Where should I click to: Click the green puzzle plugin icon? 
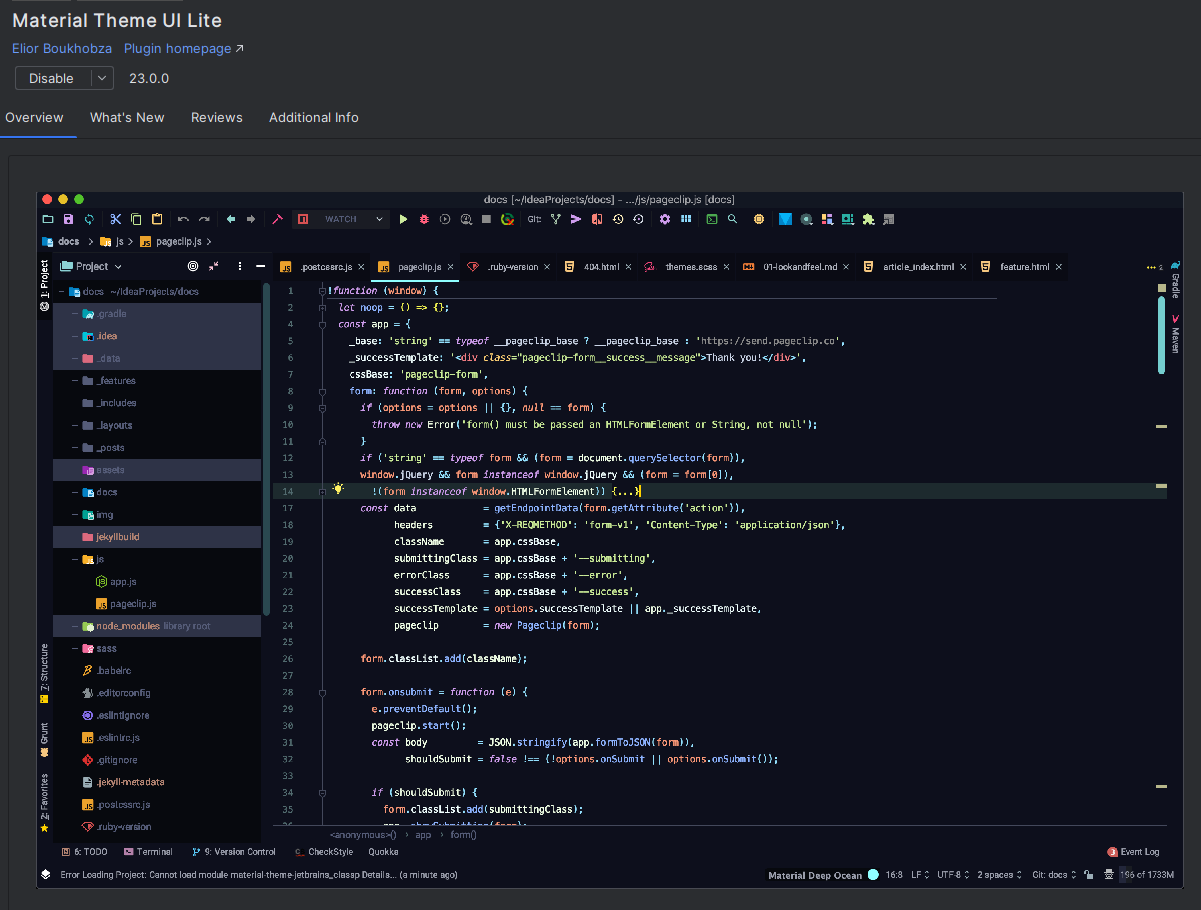(868, 219)
